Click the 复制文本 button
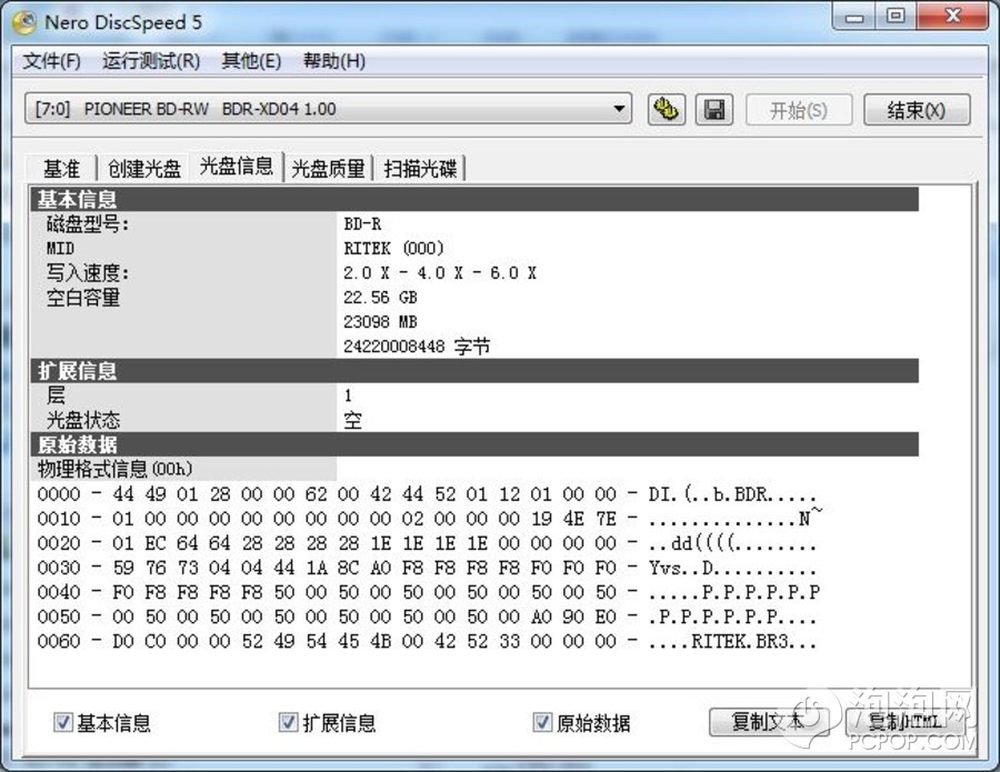1000x772 pixels. click(x=768, y=722)
